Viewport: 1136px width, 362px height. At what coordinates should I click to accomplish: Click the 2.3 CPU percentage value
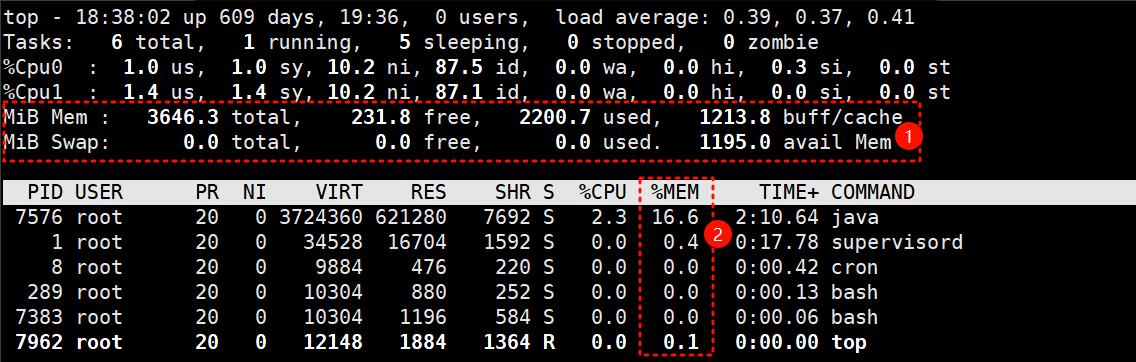click(608, 217)
